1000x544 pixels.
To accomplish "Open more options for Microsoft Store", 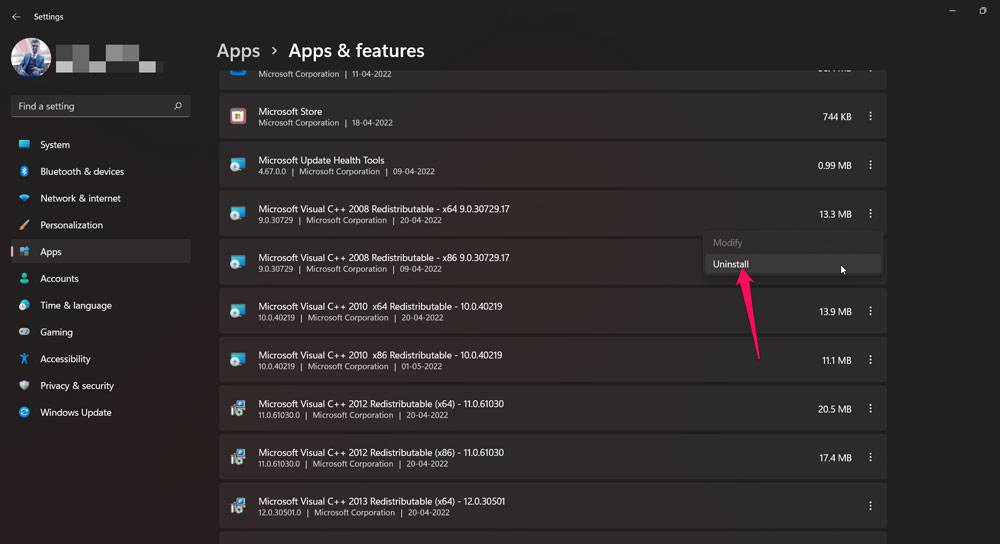I will coord(870,117).
